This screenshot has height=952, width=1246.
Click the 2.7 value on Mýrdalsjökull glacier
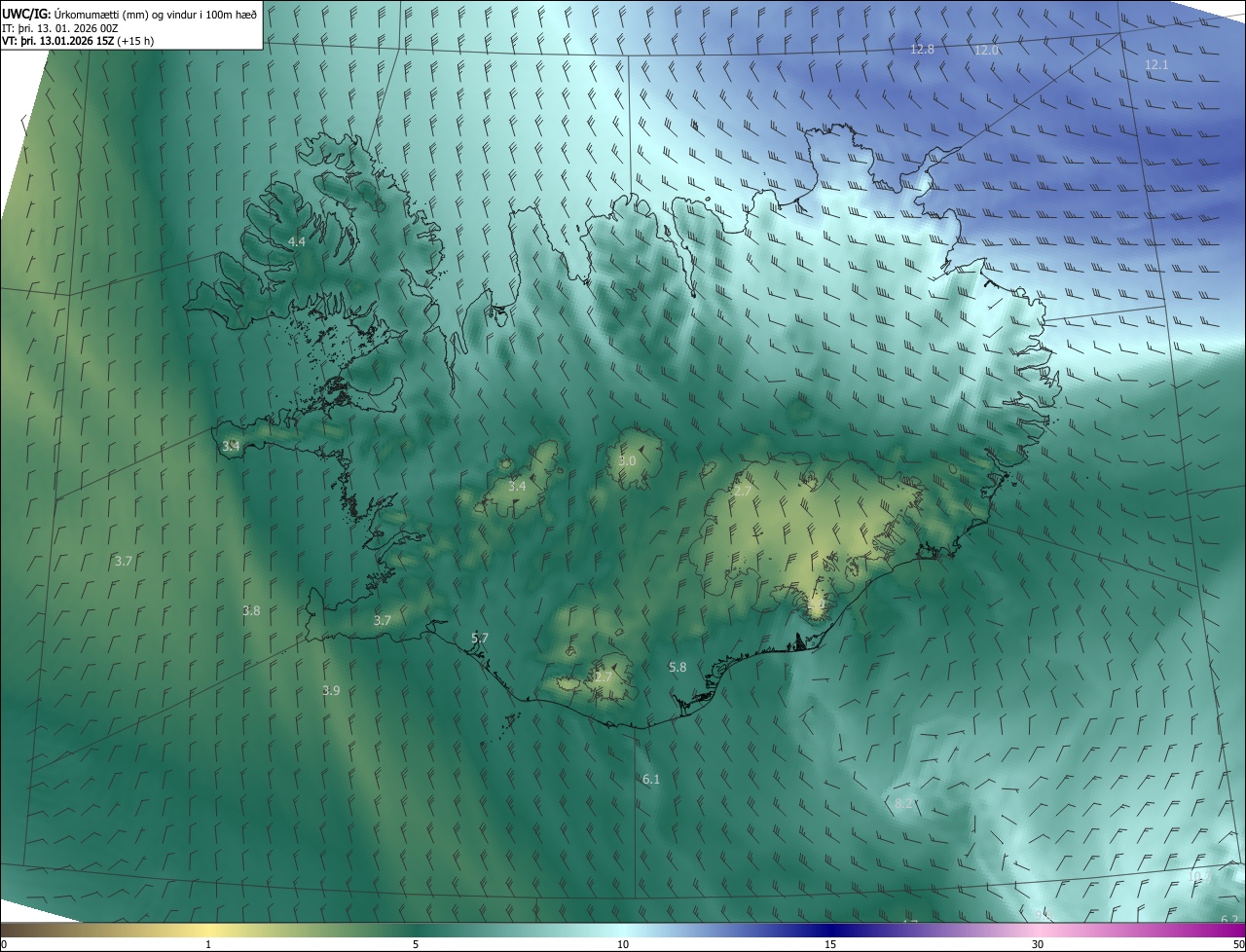click(x=604, y=676)
